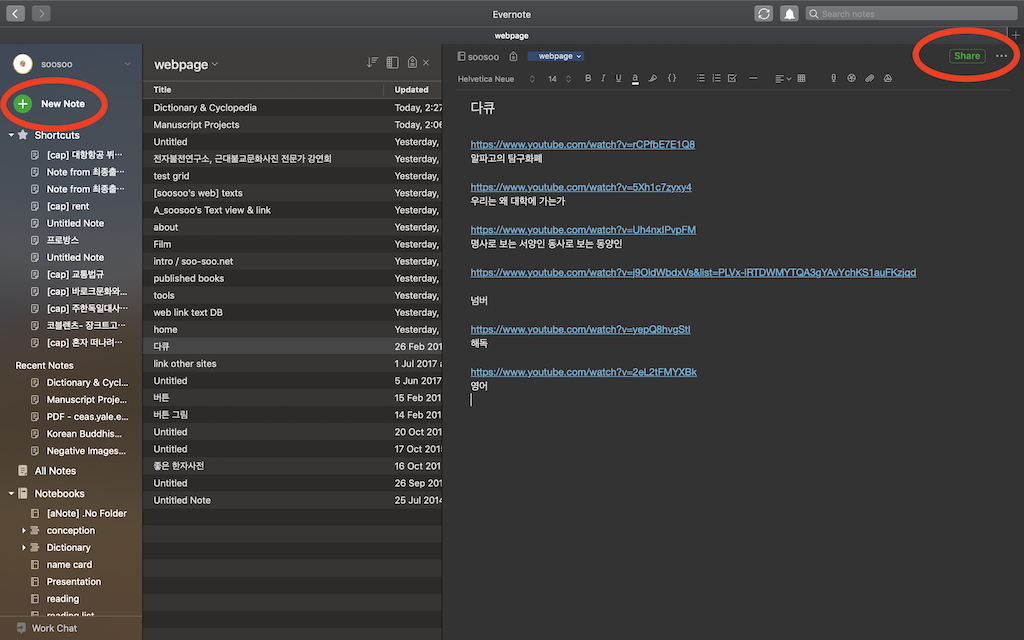The height and width of the screenshot is (640, 1024).
Task: Open All Notes in sidebar
Action: 47,471
